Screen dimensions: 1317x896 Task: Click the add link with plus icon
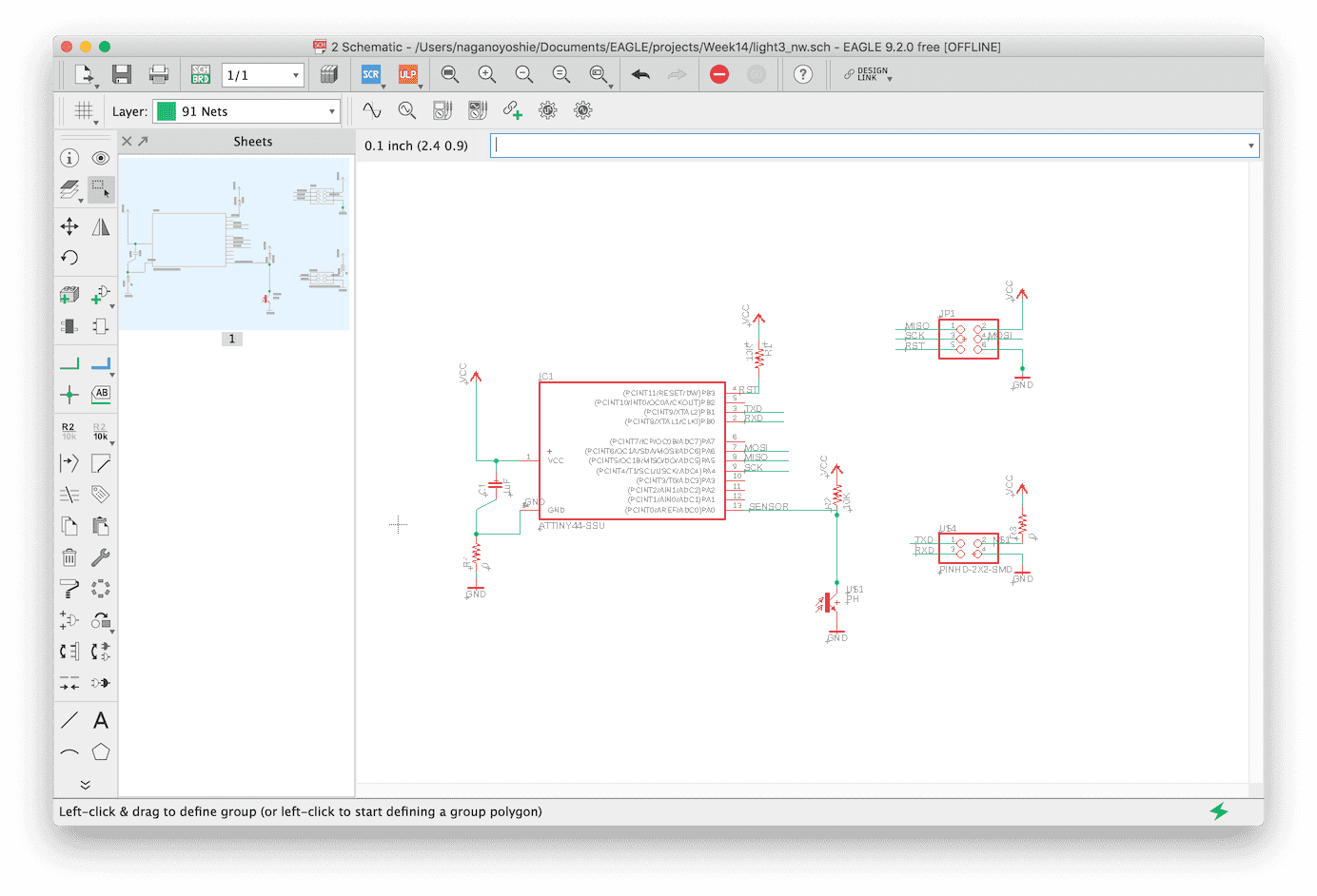[513, 110]
